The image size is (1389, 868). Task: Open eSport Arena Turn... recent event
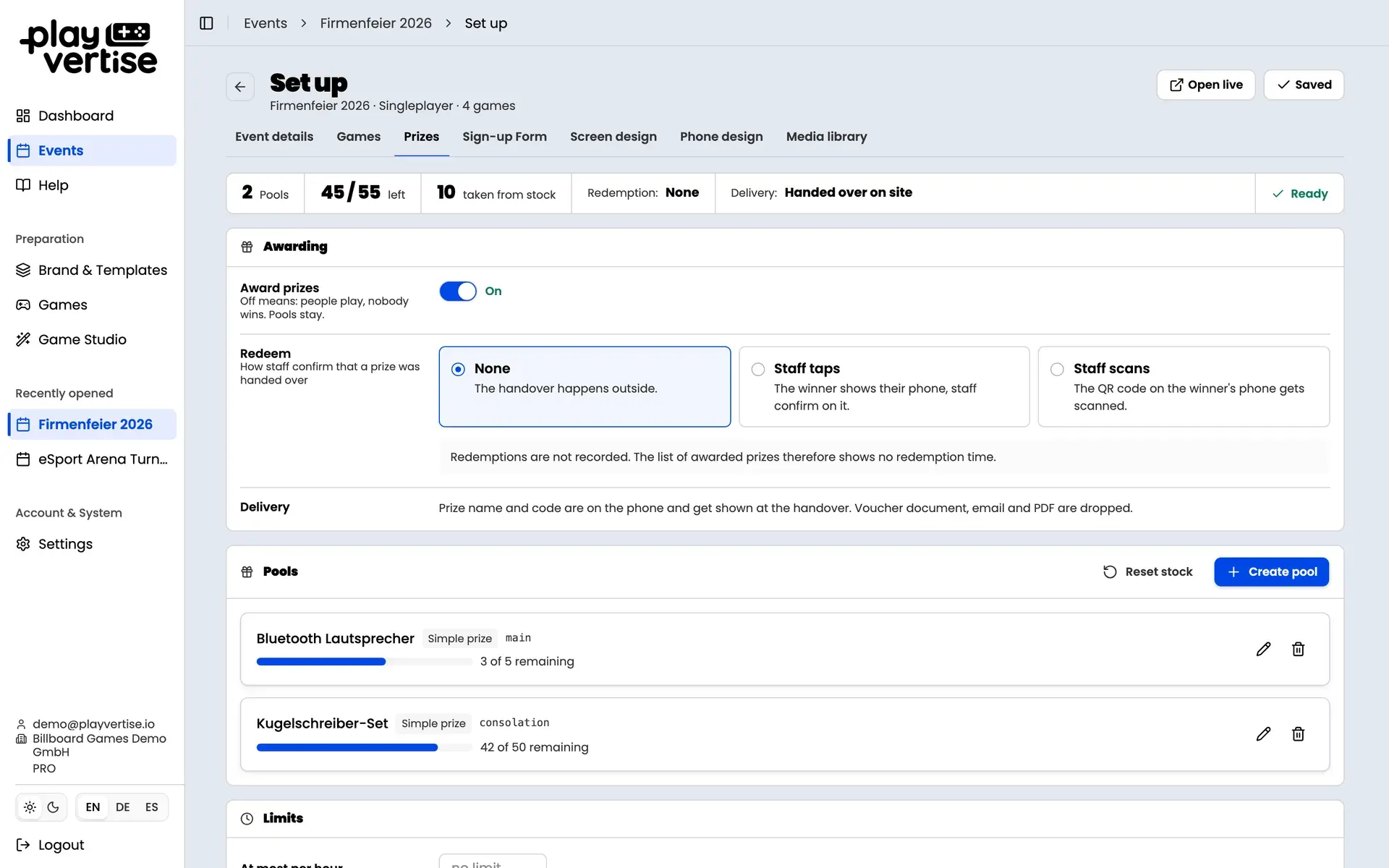click(x=92, y=459)
